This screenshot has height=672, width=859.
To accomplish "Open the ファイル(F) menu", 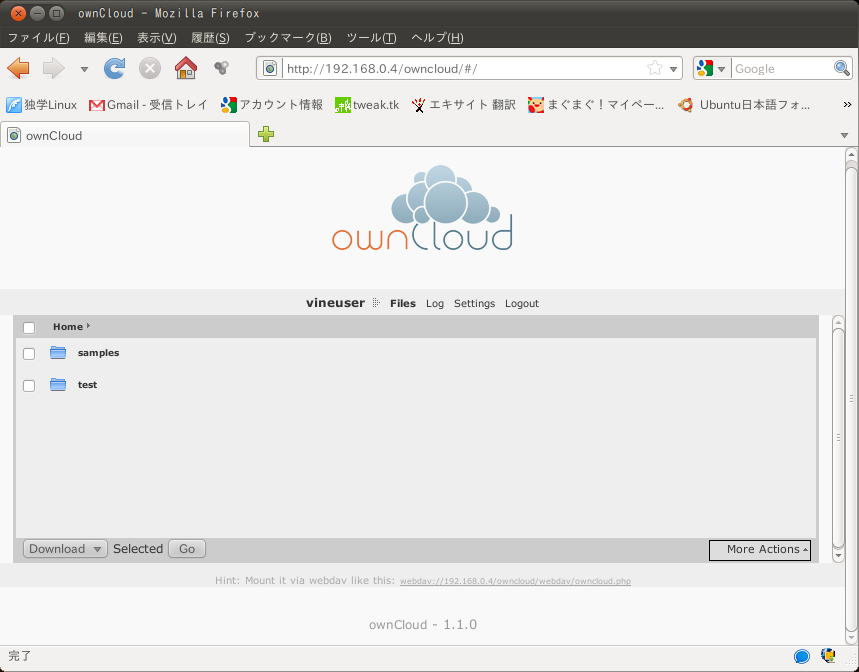I will 38,38.
